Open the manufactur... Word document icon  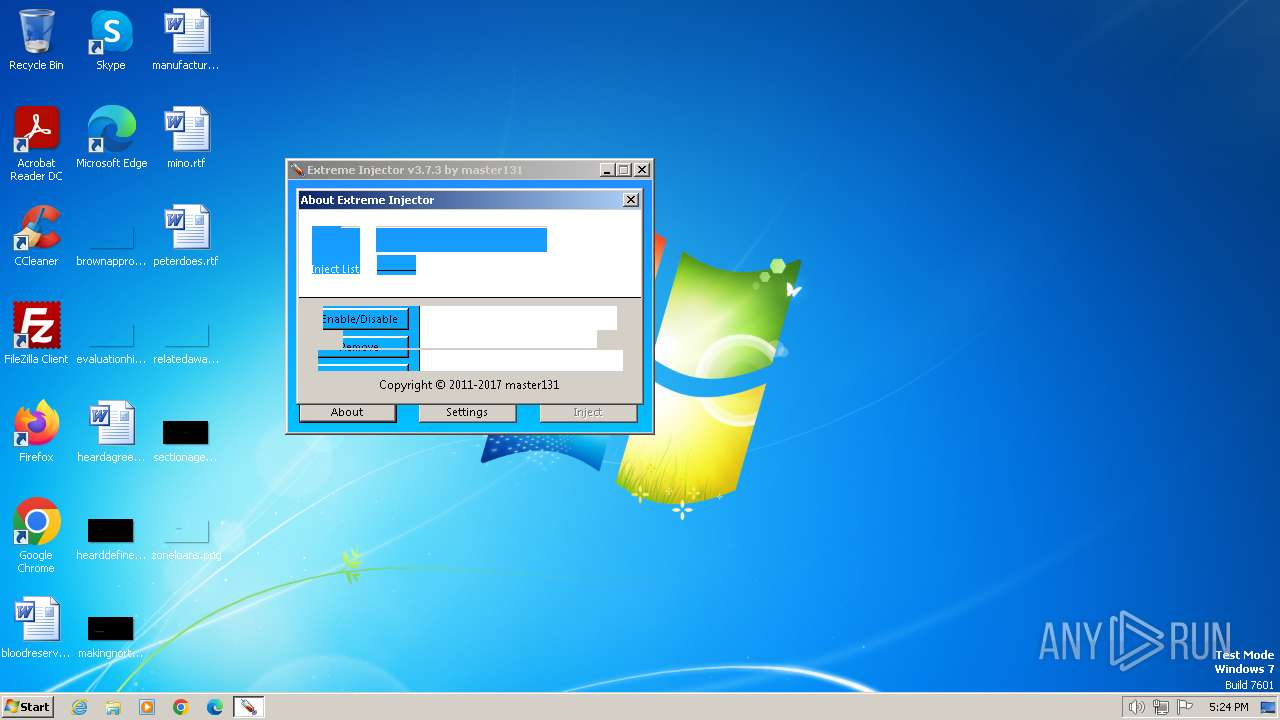186,41
